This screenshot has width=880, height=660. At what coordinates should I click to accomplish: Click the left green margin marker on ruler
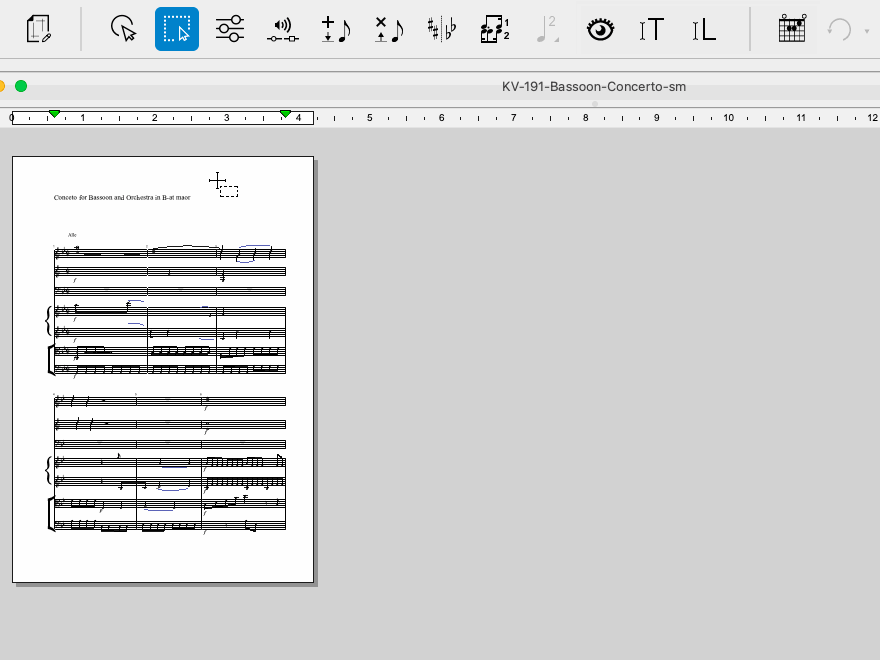pos(54,114)
